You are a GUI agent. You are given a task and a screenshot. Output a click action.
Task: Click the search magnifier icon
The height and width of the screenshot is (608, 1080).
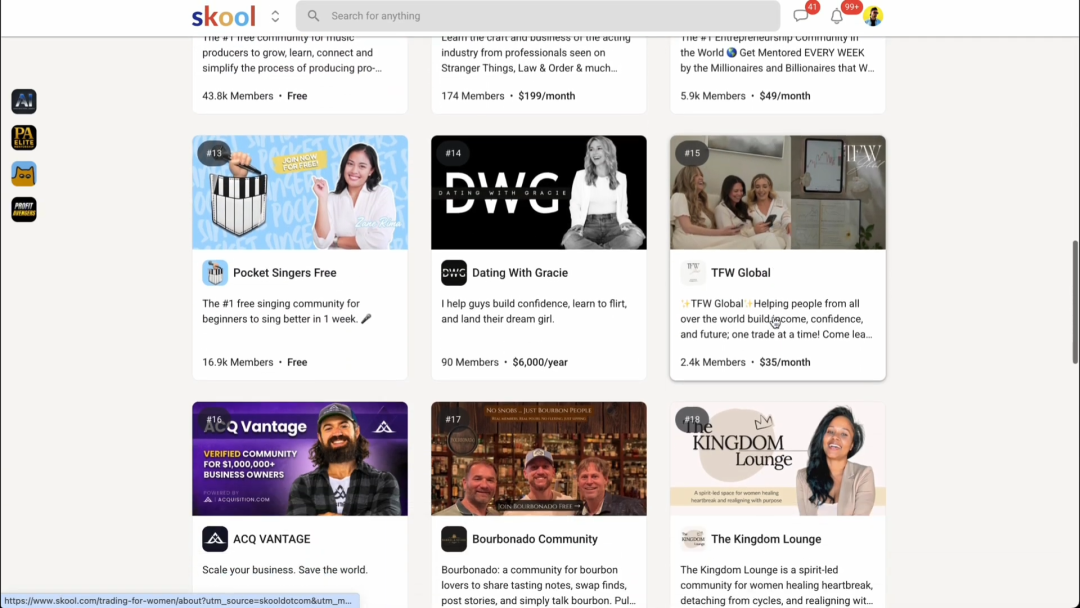tap(313, 16)
